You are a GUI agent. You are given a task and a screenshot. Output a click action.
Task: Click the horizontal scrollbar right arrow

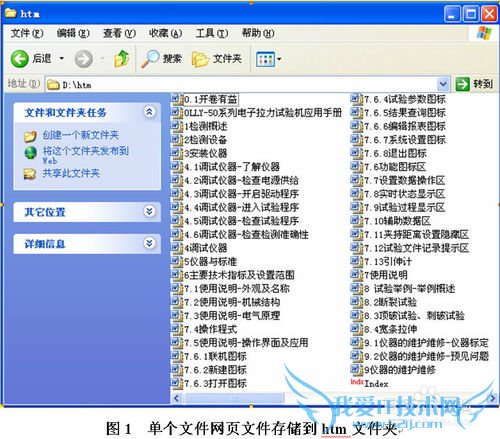[492, 398]
